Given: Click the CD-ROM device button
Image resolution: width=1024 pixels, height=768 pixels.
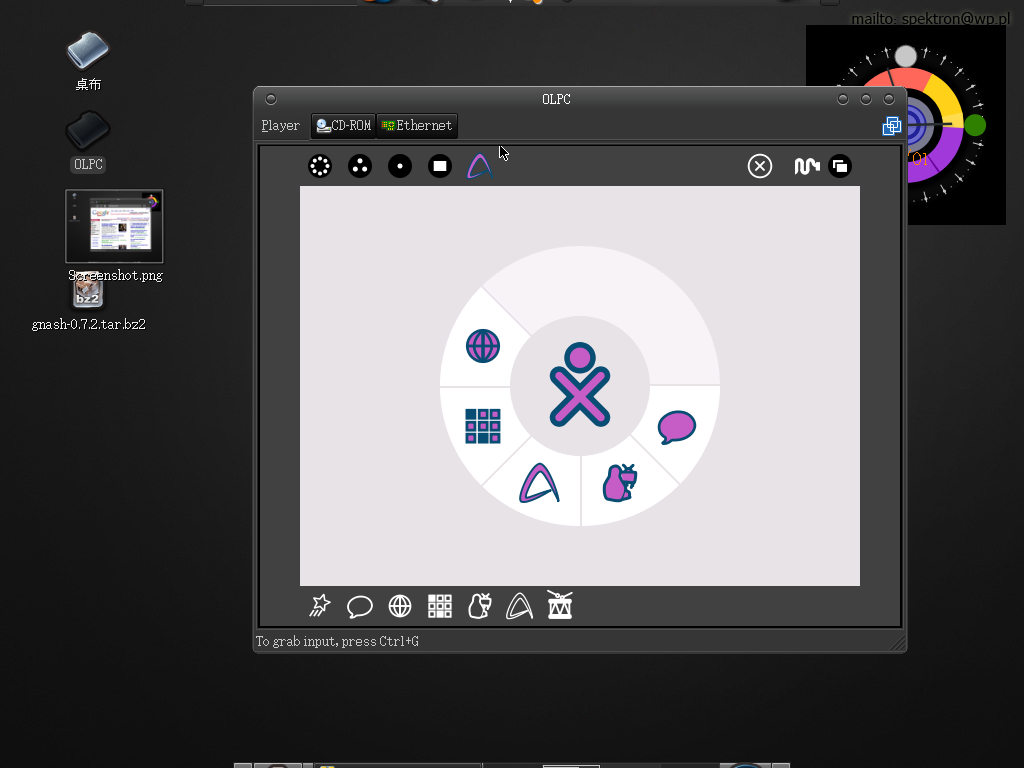Looking at the screenshot, I should (x=343, y=126).
